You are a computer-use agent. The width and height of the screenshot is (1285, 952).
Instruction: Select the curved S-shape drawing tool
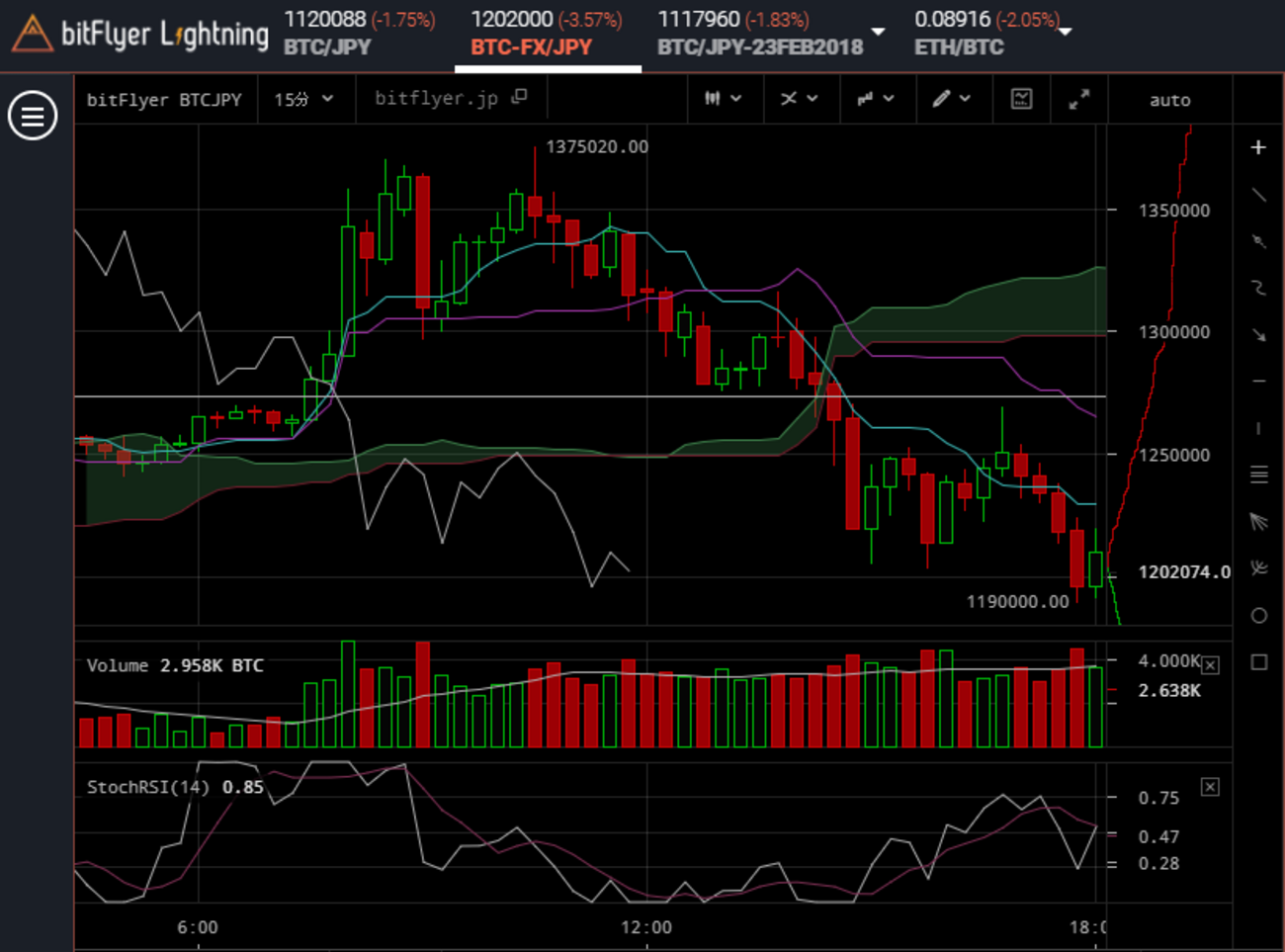[1258, 288]
